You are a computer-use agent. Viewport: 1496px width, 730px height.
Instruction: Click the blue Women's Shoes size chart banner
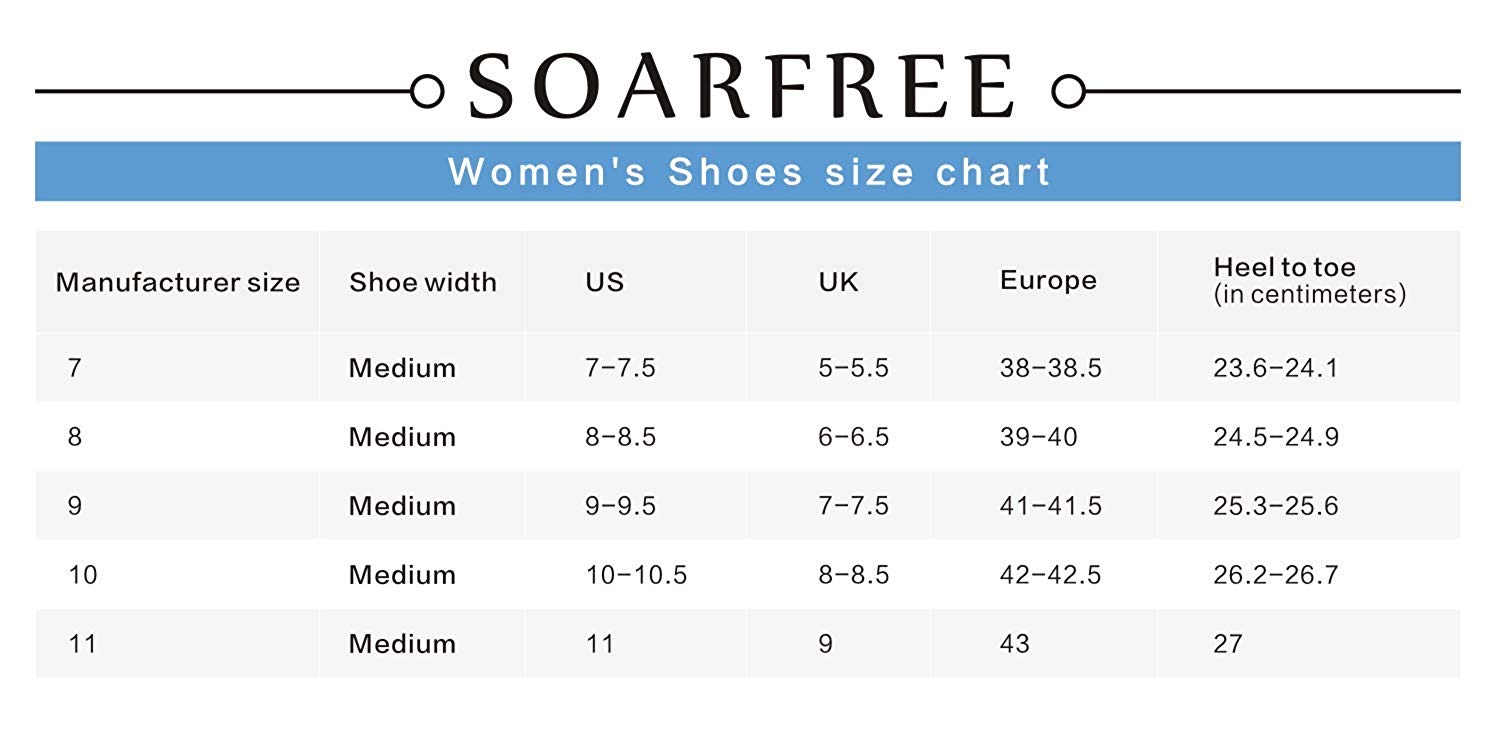tap(748, 171)
